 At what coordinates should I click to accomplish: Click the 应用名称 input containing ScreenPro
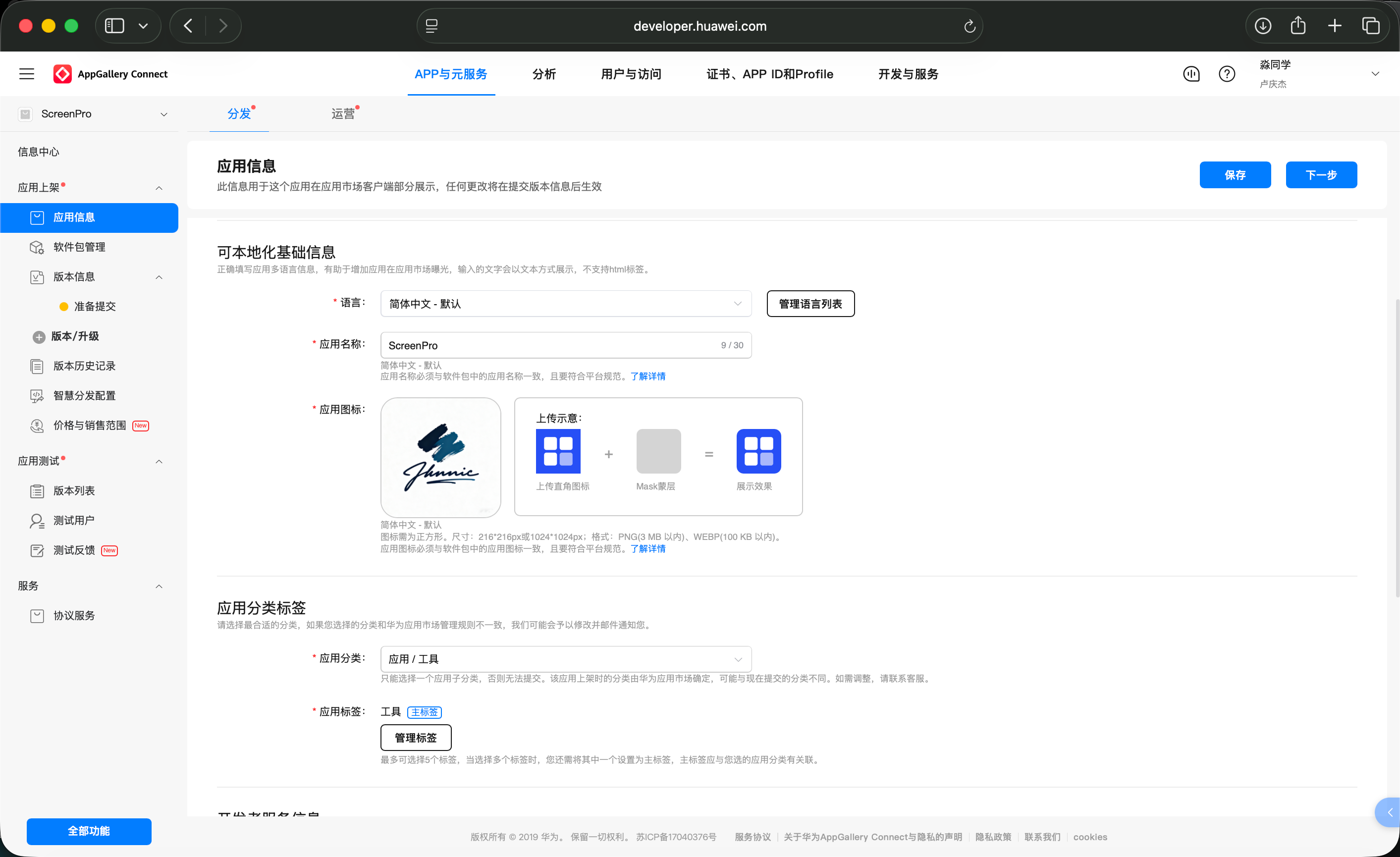[566, 345]
